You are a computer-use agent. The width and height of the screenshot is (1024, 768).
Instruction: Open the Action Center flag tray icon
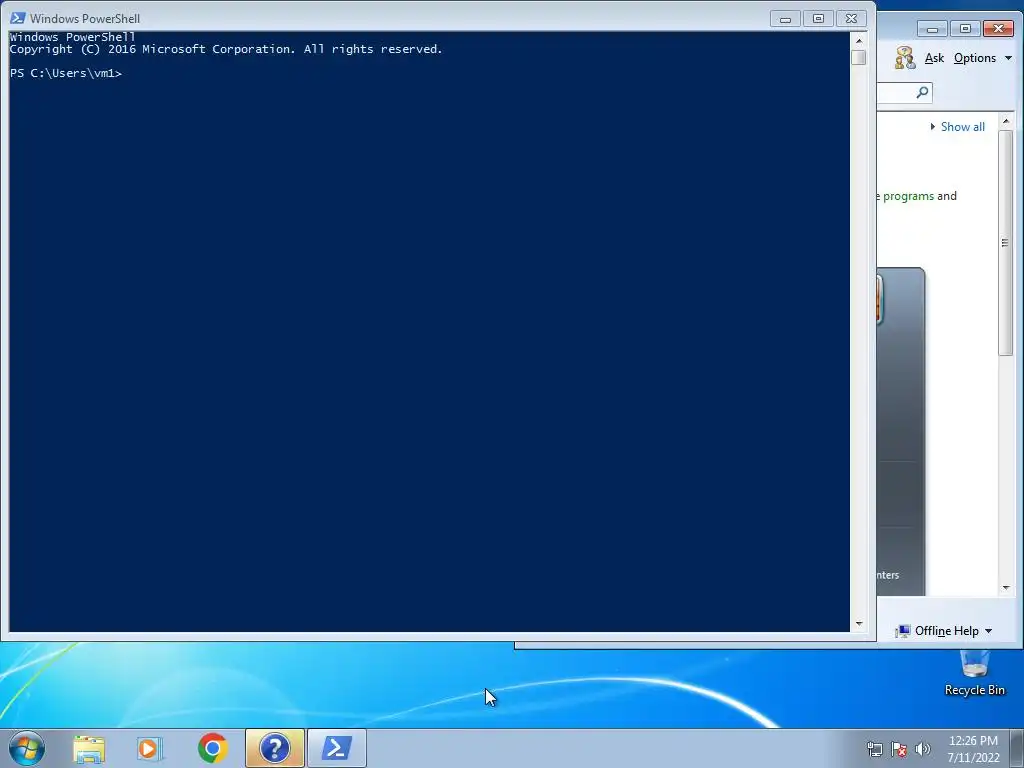coord(899,749)
